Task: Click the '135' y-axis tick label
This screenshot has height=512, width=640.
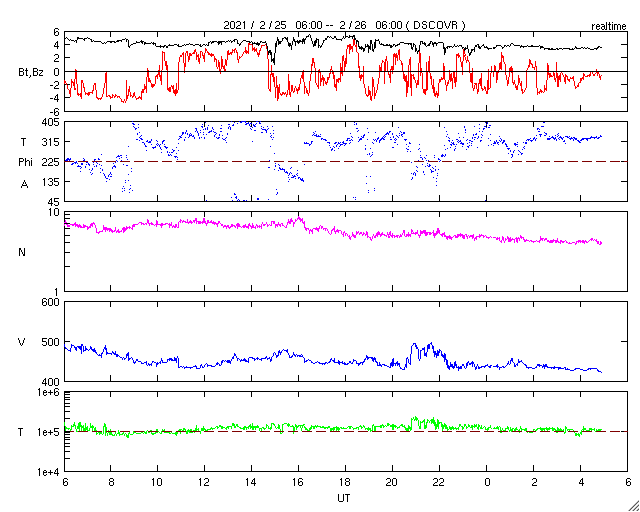Action: [52, 182]
